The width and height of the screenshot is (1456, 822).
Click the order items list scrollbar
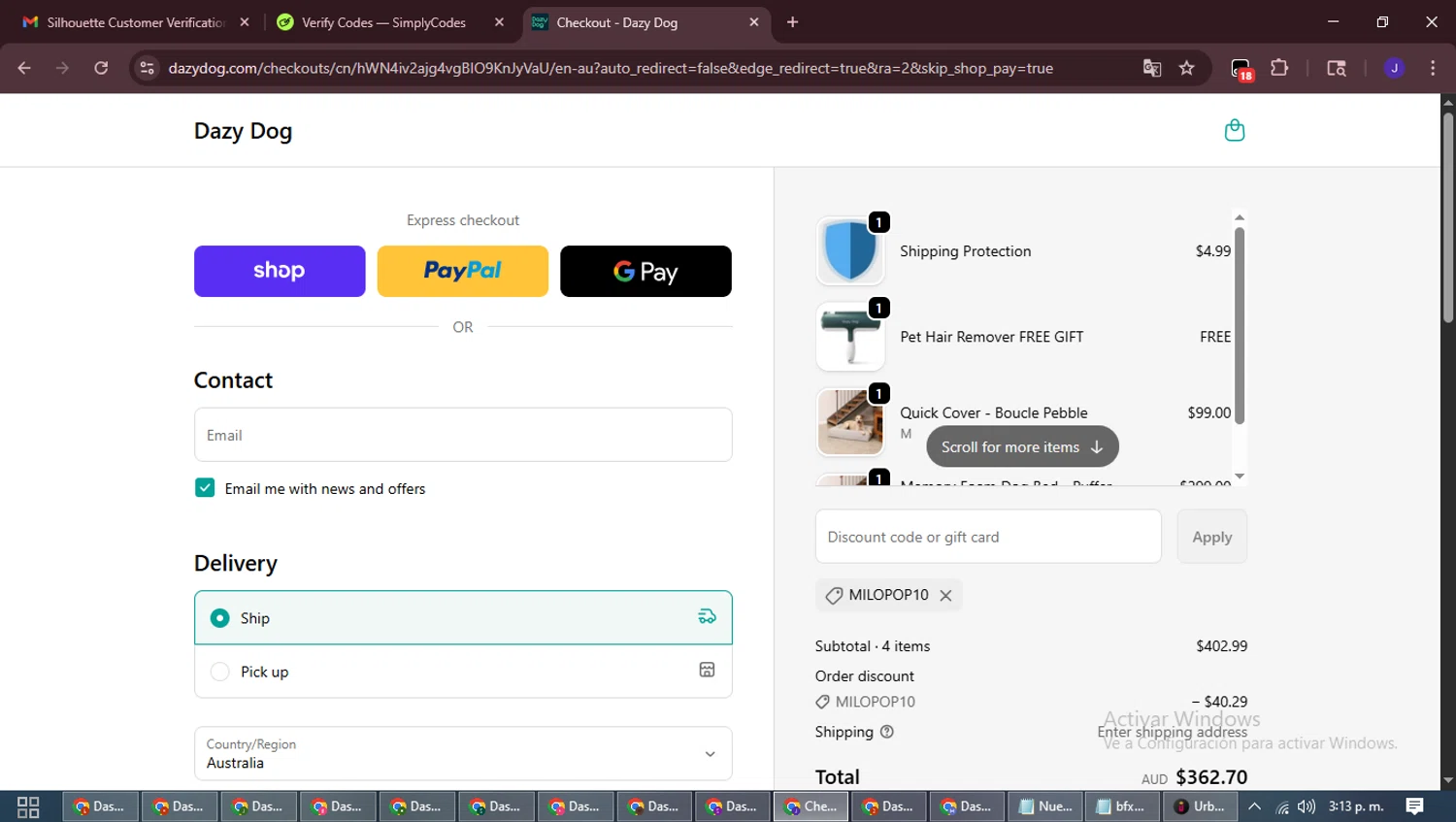point(1240,325)
